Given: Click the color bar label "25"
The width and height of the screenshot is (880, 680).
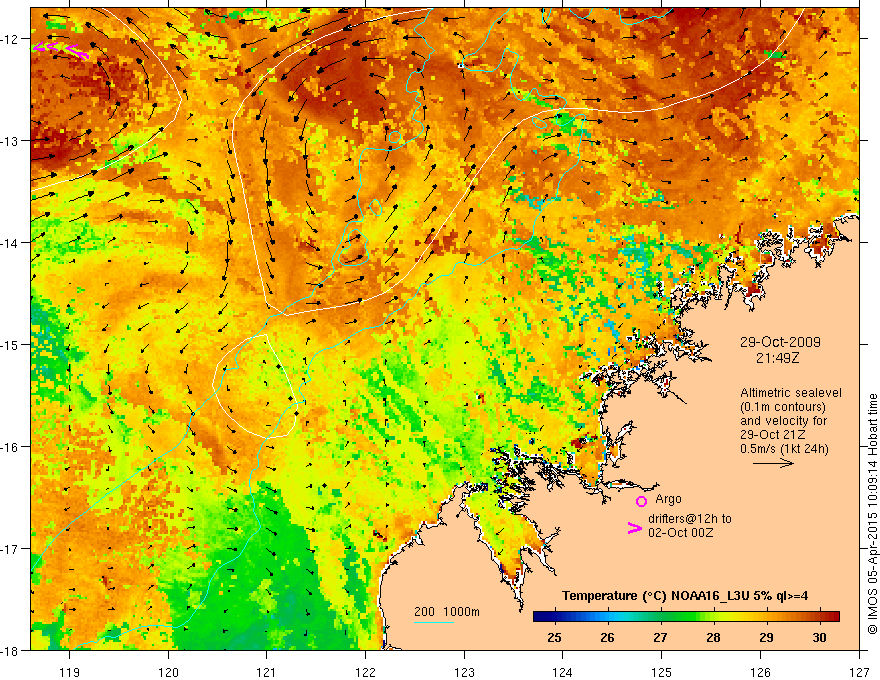Looking at the screenshot, I should (x=554, y=637).
